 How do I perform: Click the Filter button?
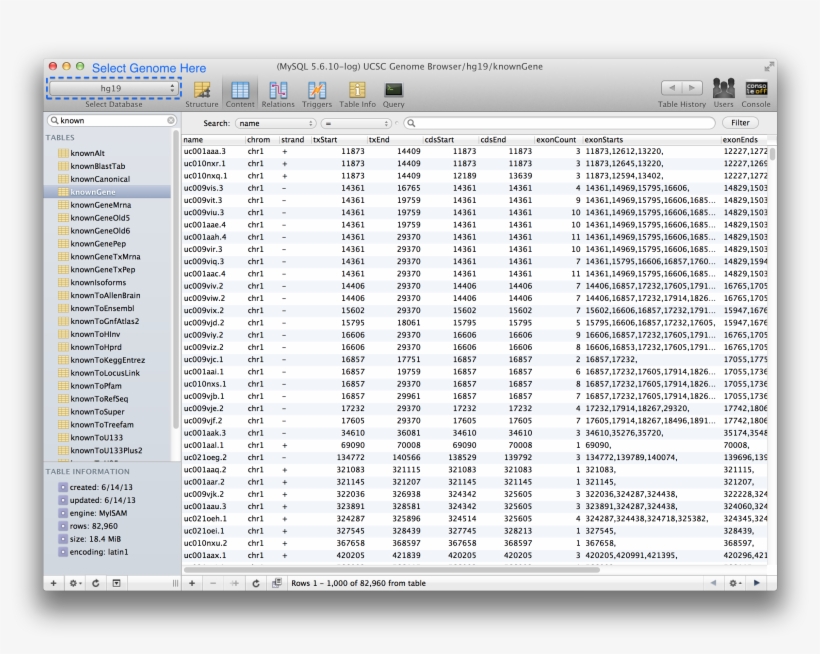tap(740, 123)
